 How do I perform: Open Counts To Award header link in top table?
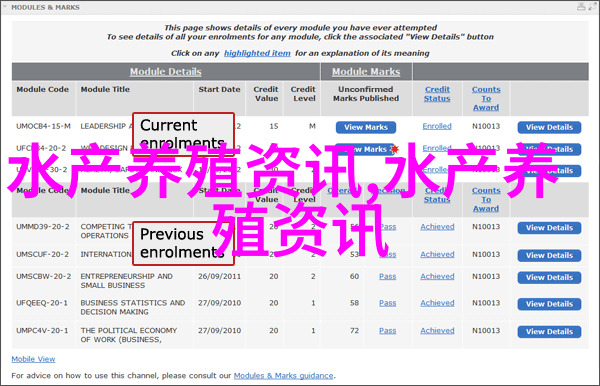point(486,98)
